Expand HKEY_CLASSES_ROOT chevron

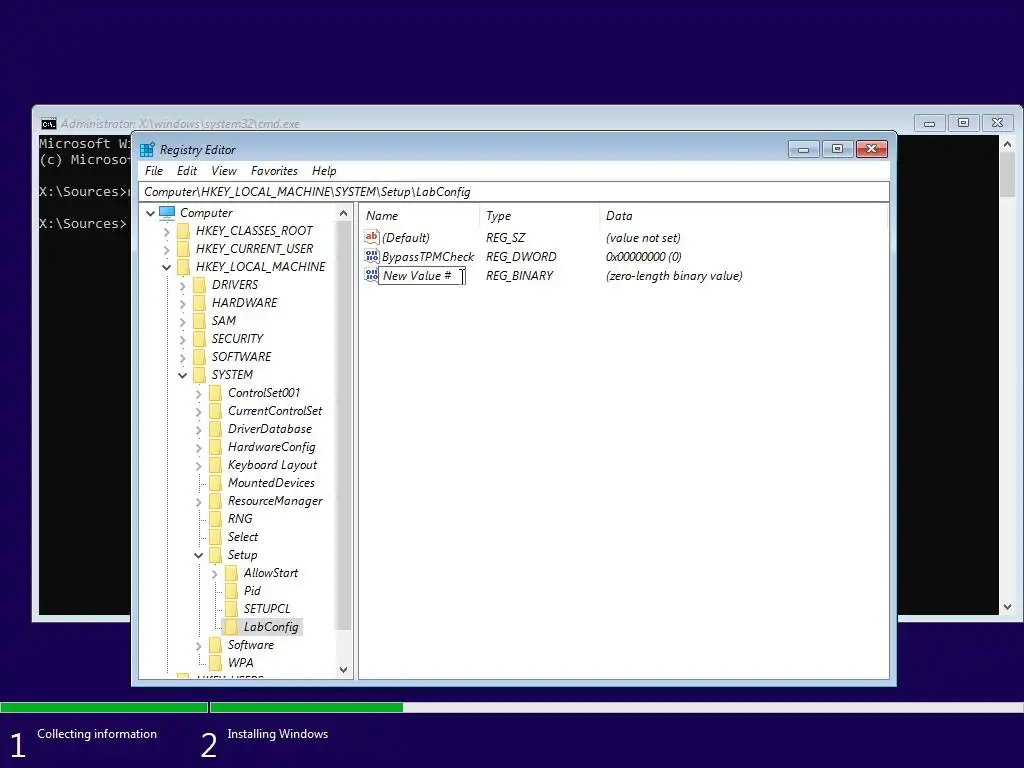point(167,232)
